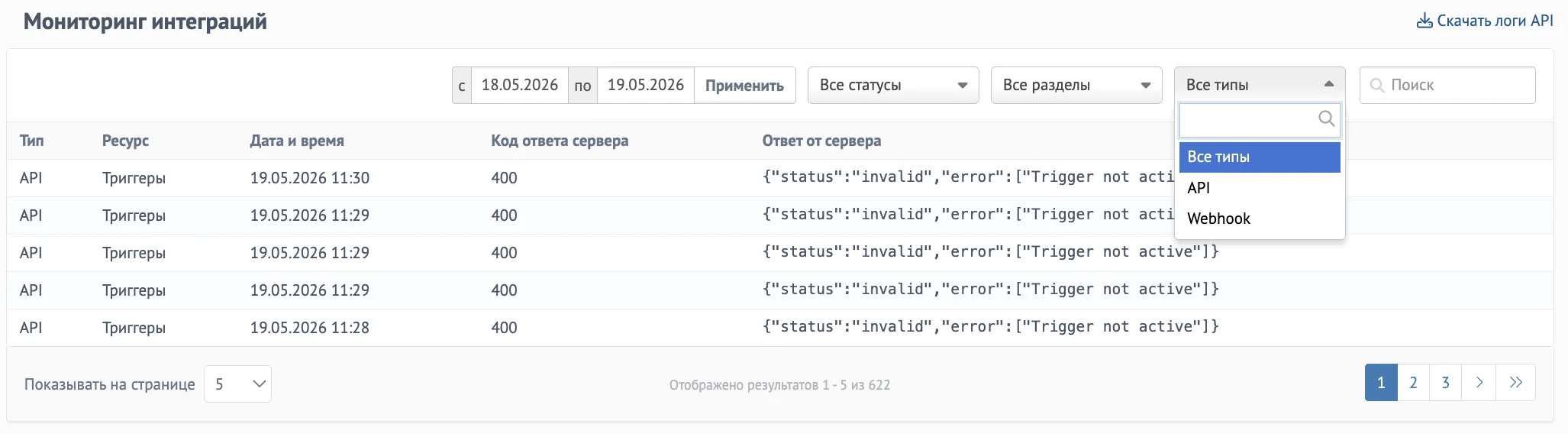Click the end date field 19.05.2026
The height and width of the screenshot is (434, 1568).
coord(646,85)
